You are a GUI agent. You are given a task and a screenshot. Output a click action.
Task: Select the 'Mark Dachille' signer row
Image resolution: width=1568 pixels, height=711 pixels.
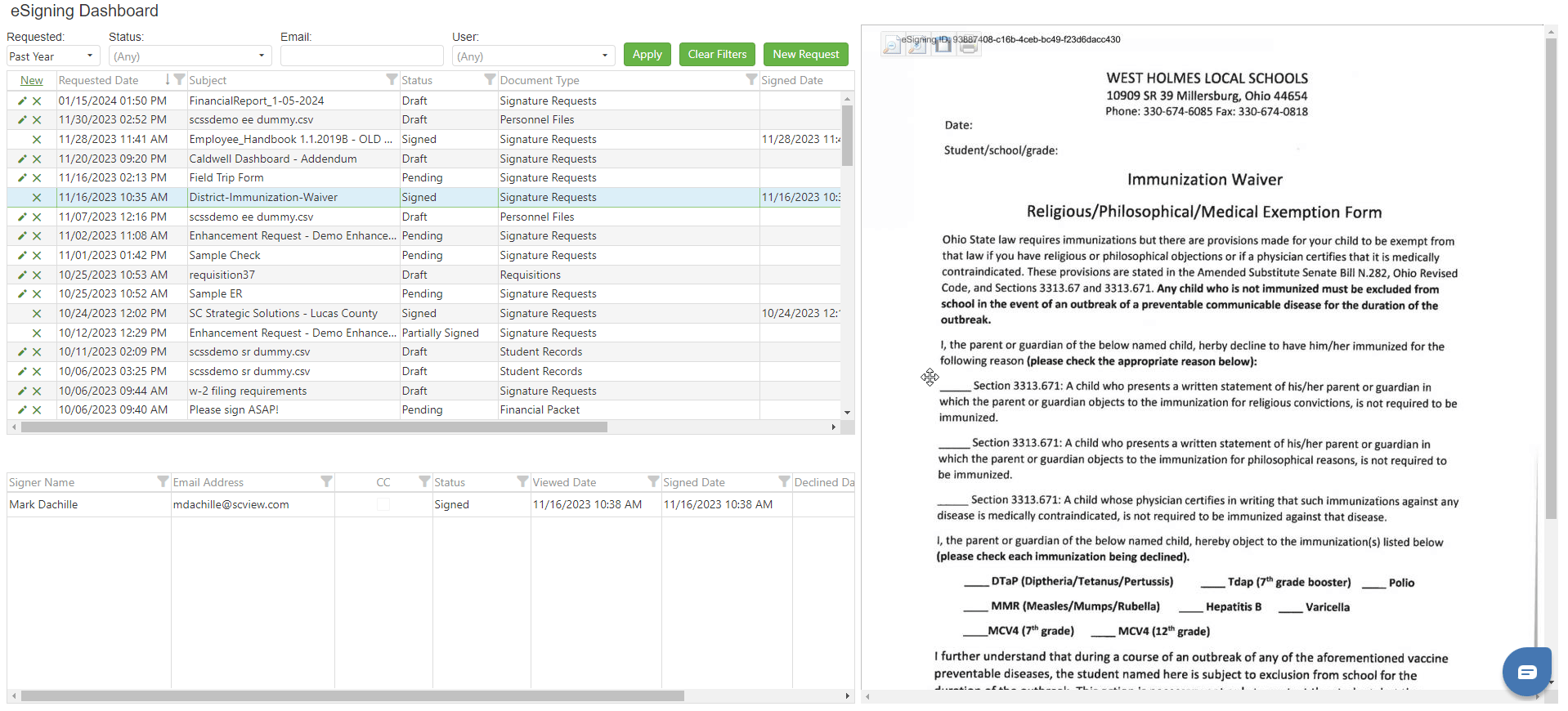click(x=431, y=504)
